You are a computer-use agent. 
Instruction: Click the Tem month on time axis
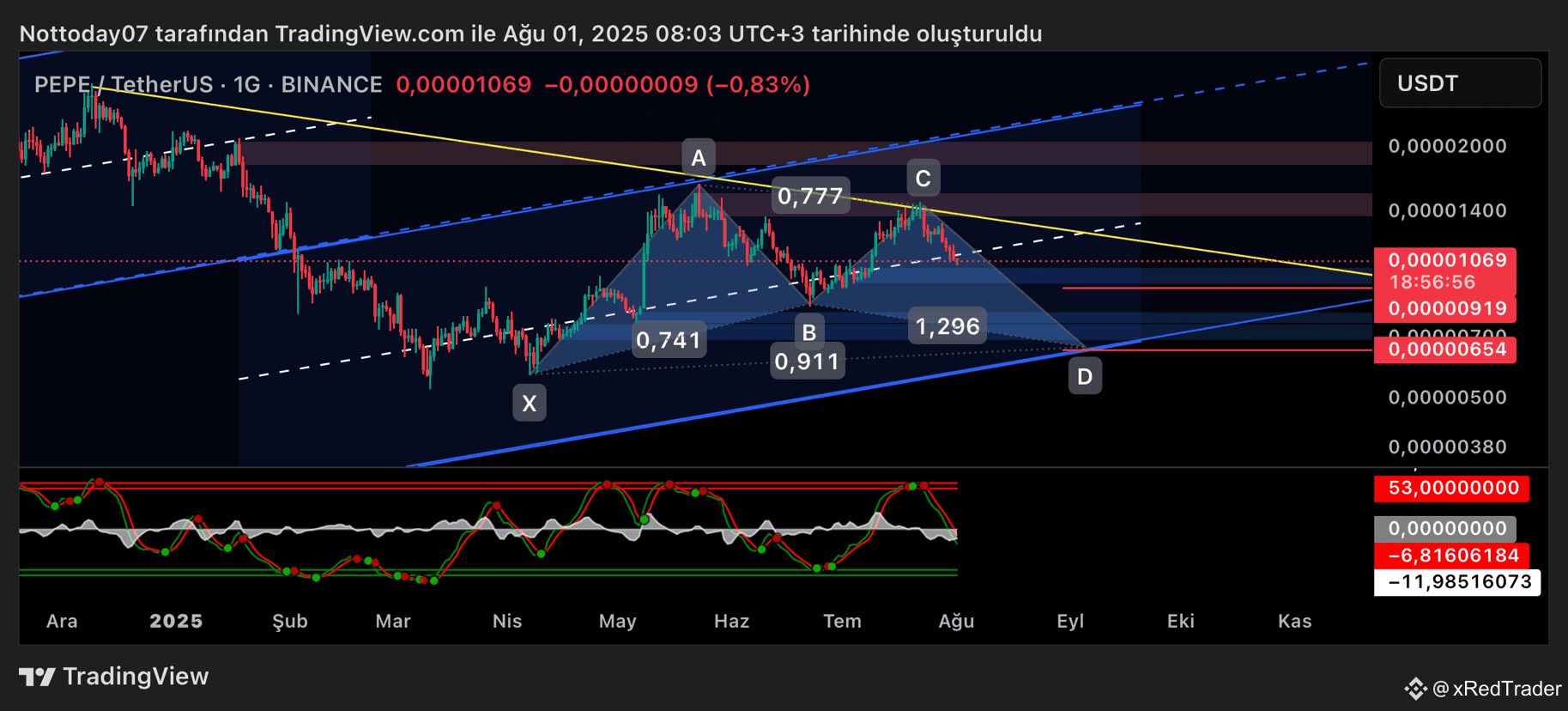coord(843,621)
